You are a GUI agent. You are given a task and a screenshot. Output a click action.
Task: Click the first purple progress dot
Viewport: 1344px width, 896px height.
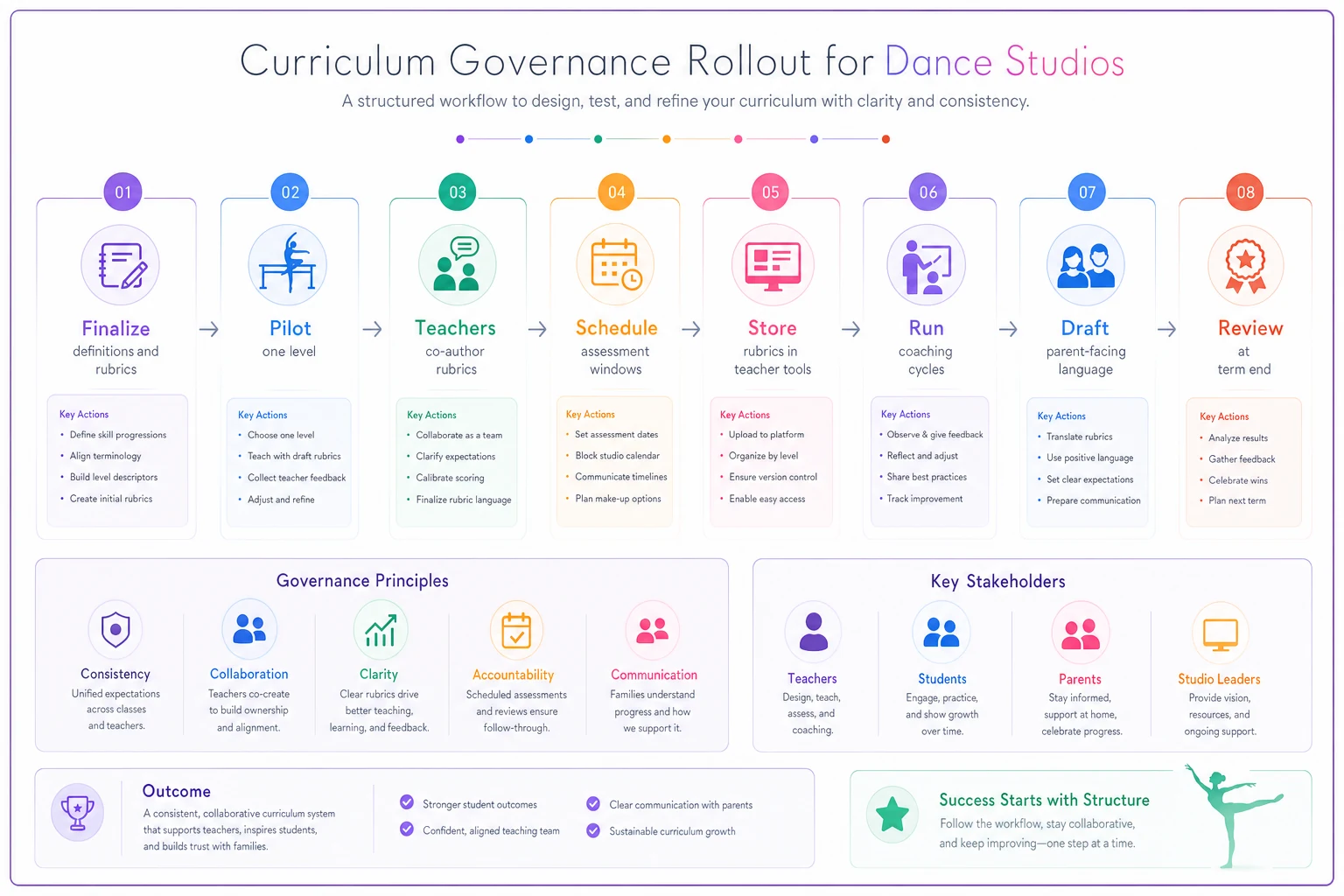[x=460, y=139]
